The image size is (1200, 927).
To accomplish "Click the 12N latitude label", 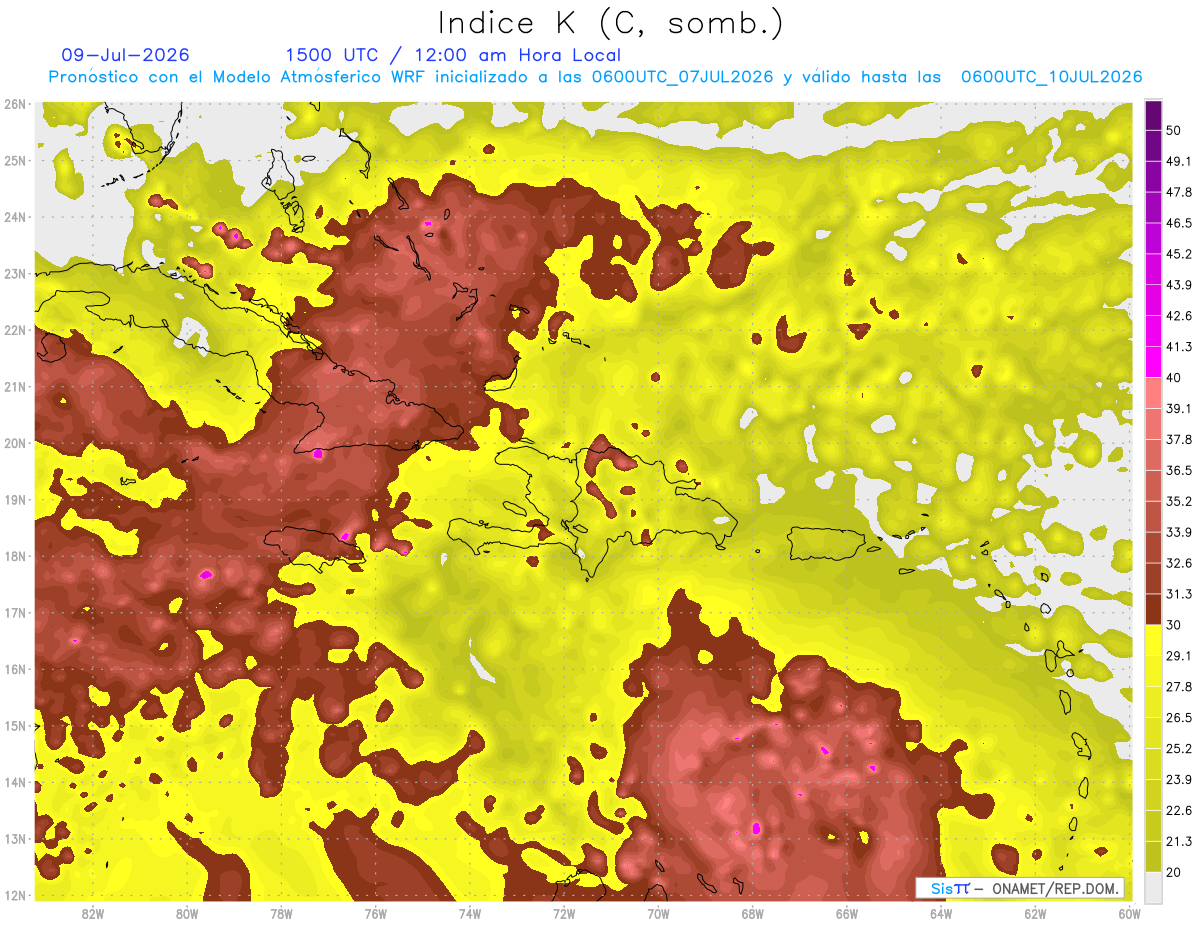I will point(14,895).
